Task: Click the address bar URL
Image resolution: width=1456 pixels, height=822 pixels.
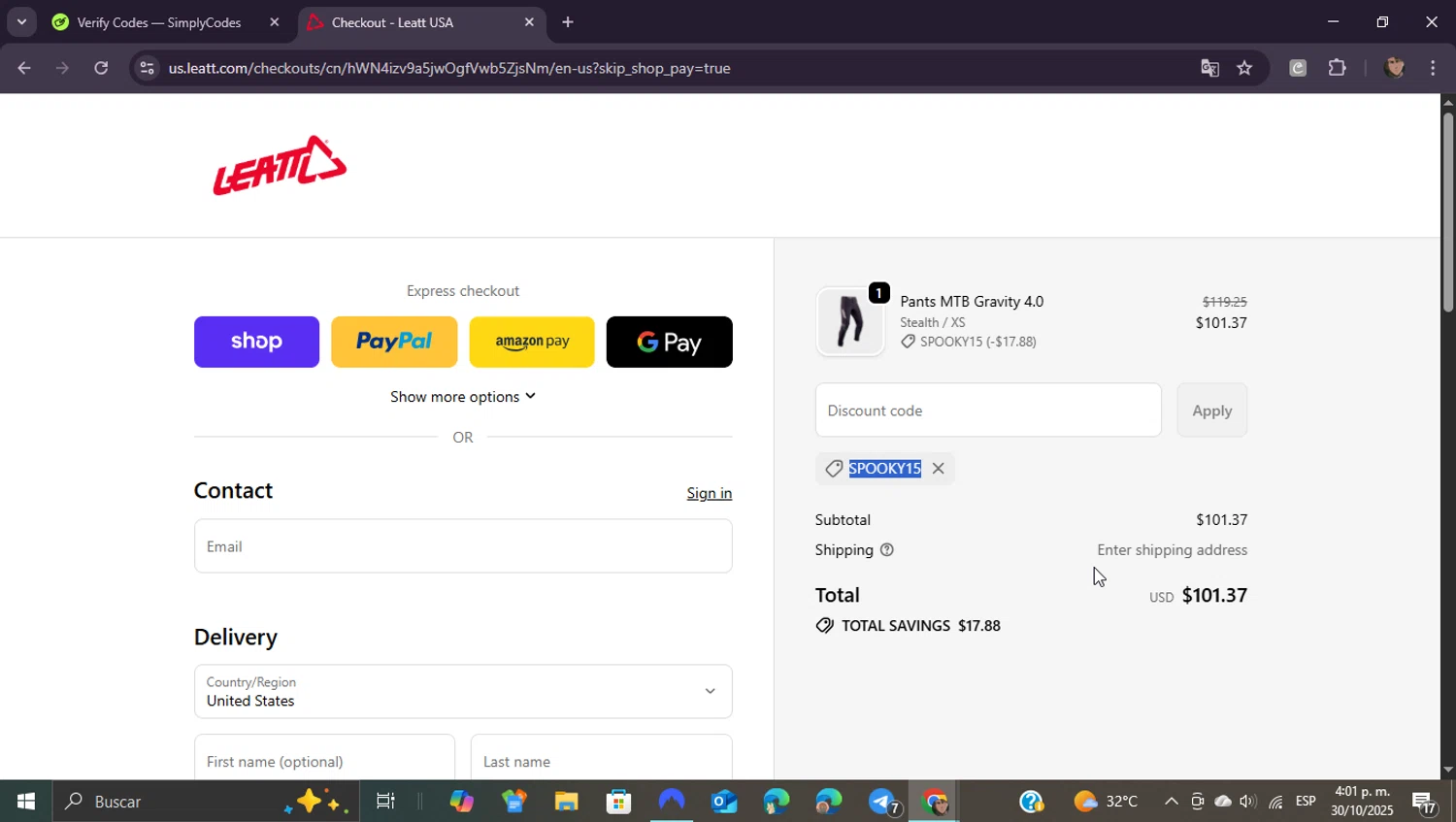Action: (449, 68)
